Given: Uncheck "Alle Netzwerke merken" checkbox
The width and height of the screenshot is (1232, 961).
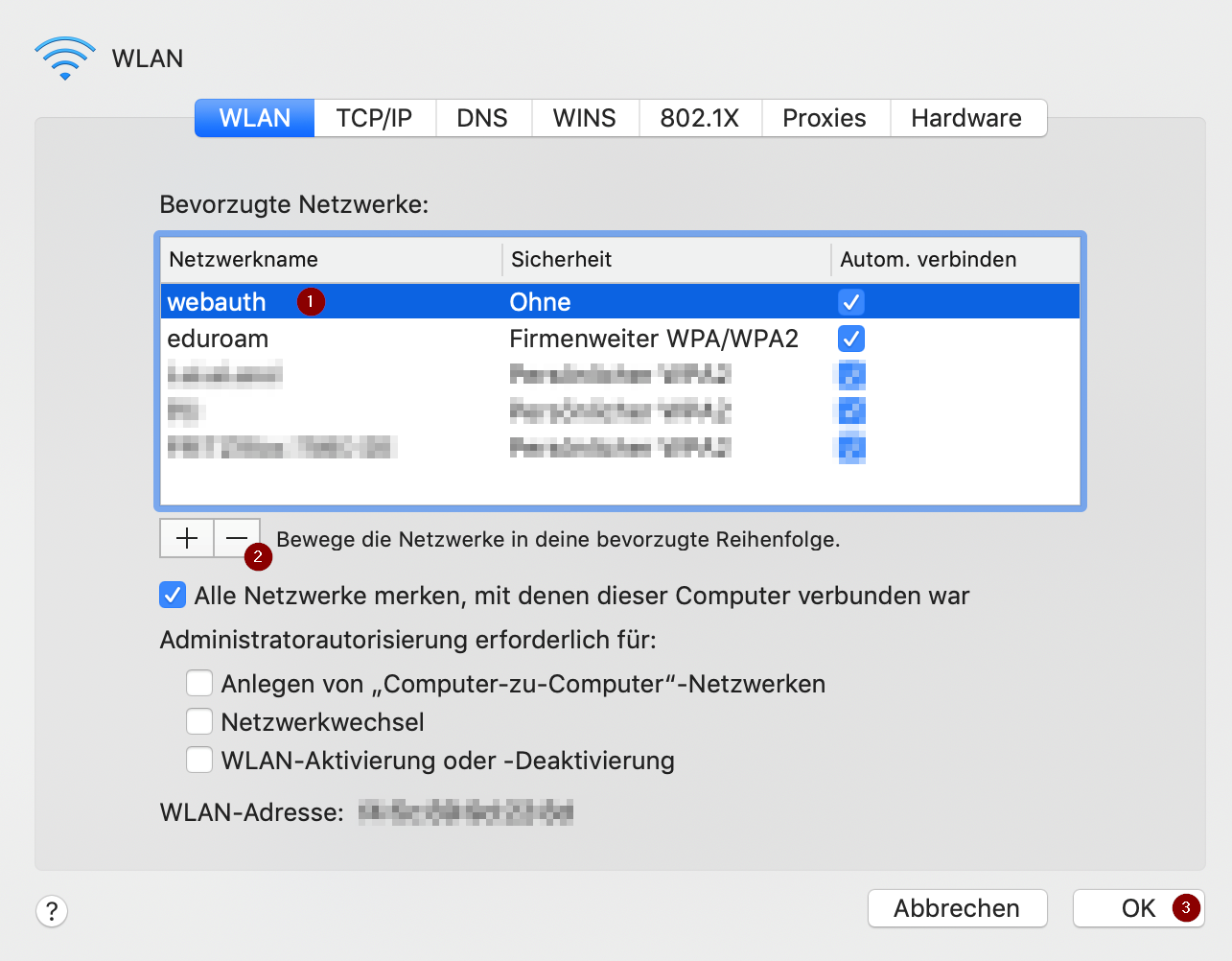Looking at the screenshot, I should (173, 596).
